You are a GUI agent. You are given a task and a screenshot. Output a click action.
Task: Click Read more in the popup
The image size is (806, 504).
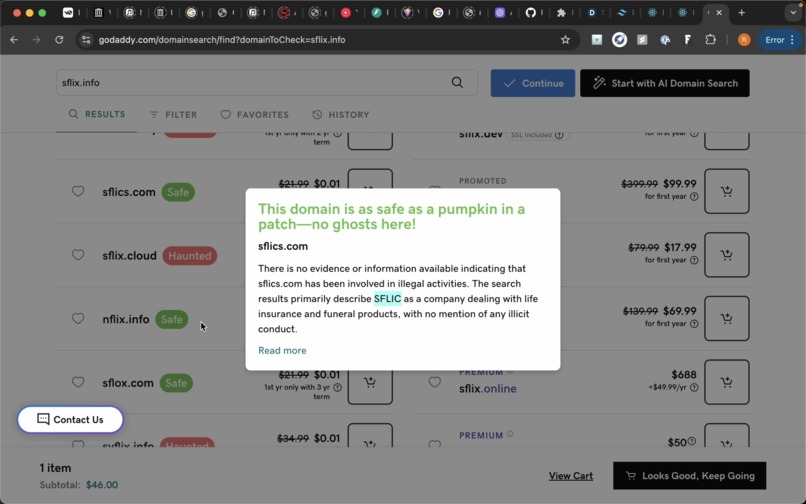pyautogui.click(x=282, y=350)
